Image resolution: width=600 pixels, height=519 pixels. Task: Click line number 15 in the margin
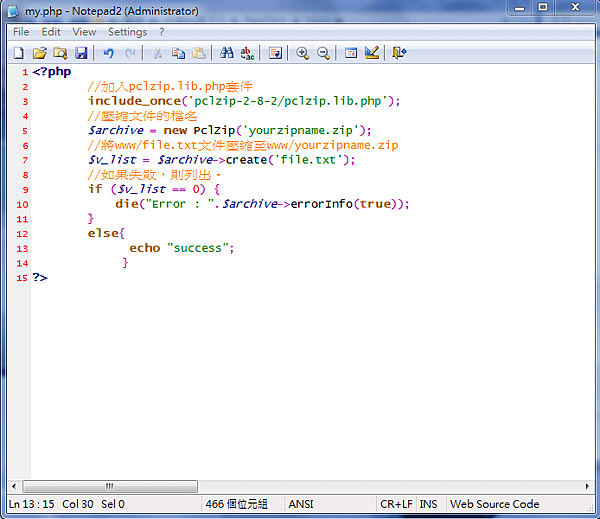pyautogui.click(x=22, y=278)
